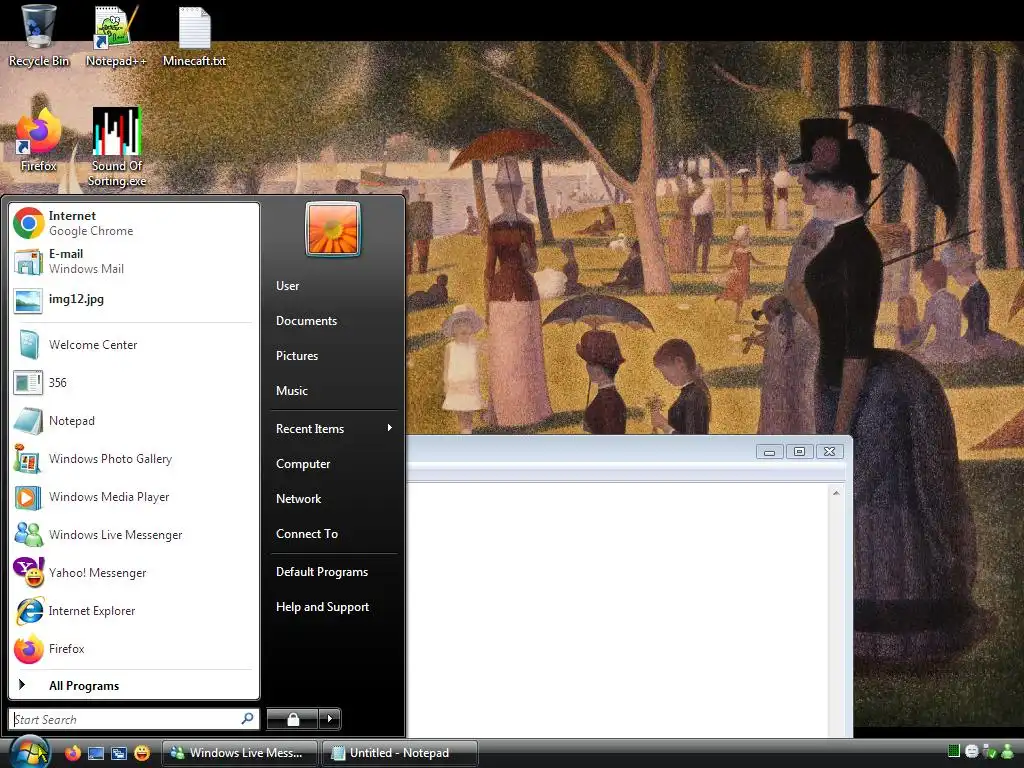Launch Firefox from Quick Launch bar
Image resolution: width=1024 pixels, height=768 pixels.
72,753
